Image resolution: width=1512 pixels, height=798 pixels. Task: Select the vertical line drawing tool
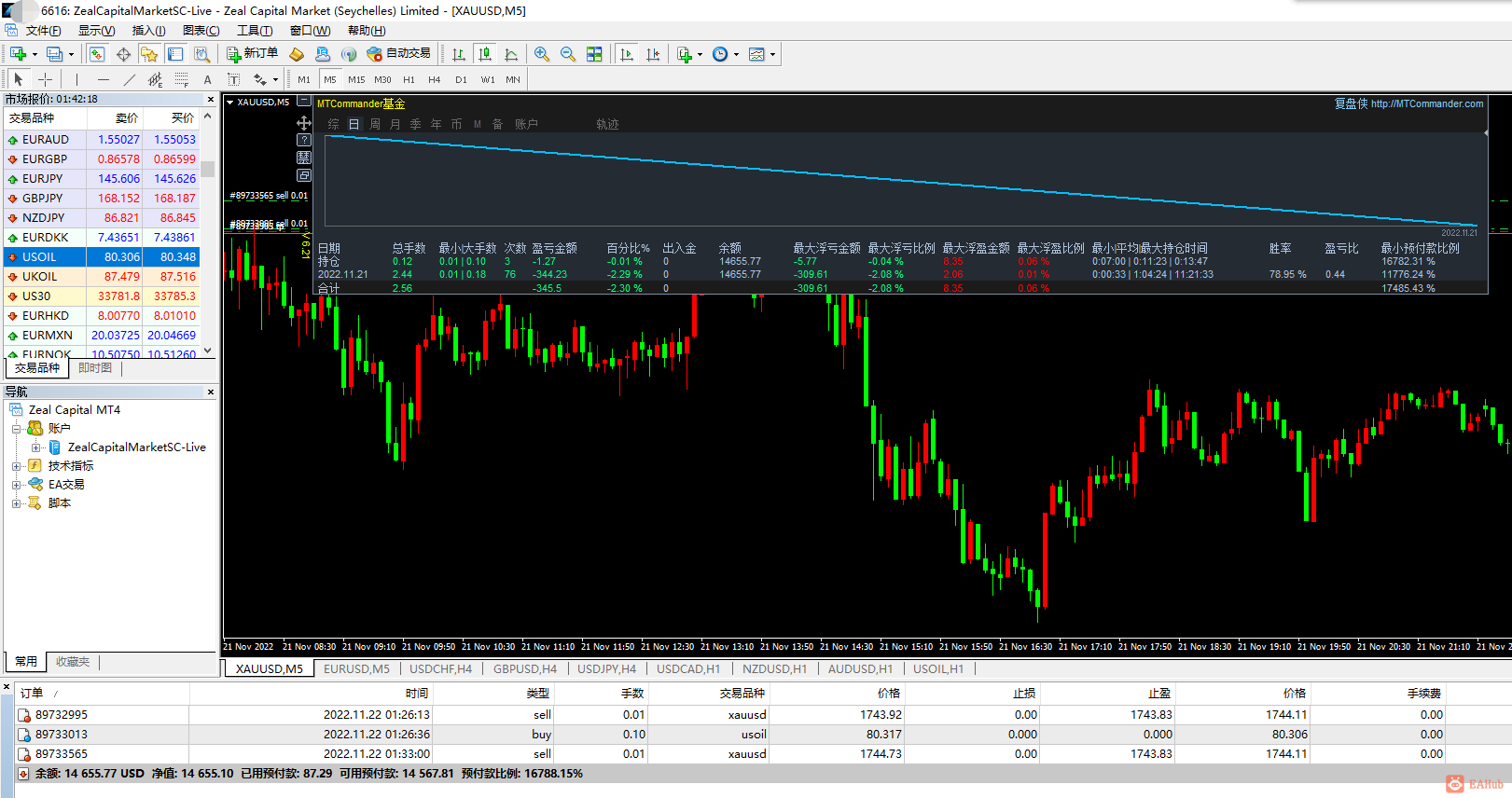point(76,79)
